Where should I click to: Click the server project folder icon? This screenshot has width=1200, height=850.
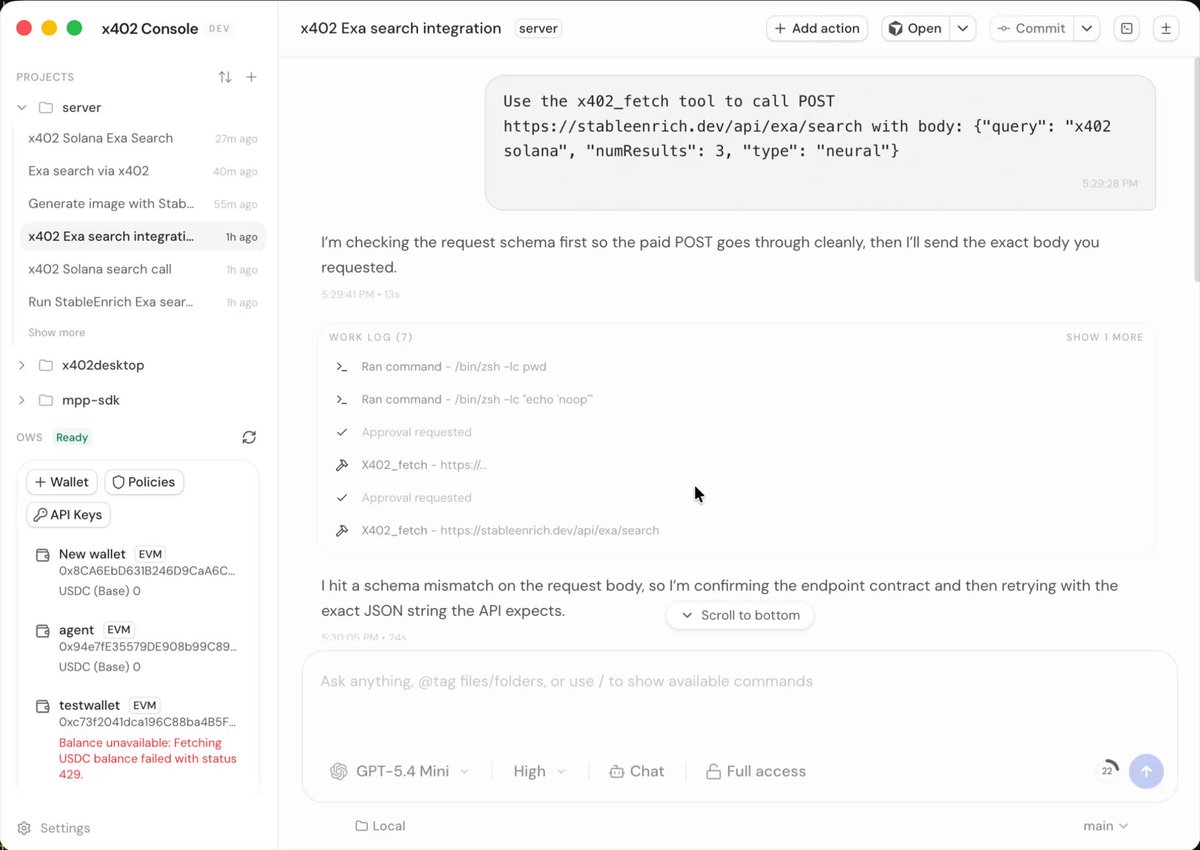46,107
